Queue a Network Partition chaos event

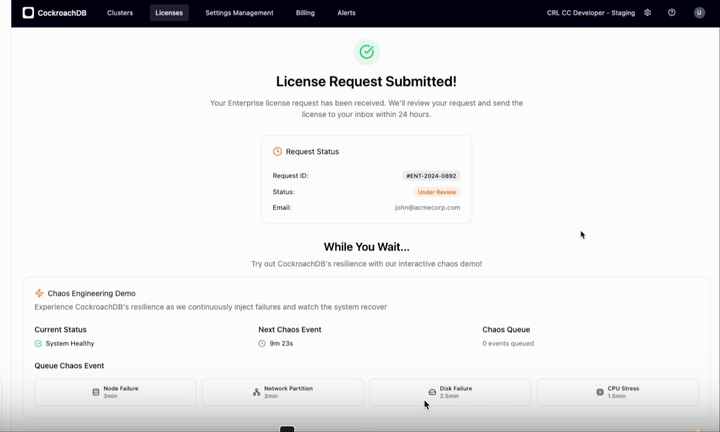[x=283, y=392]
